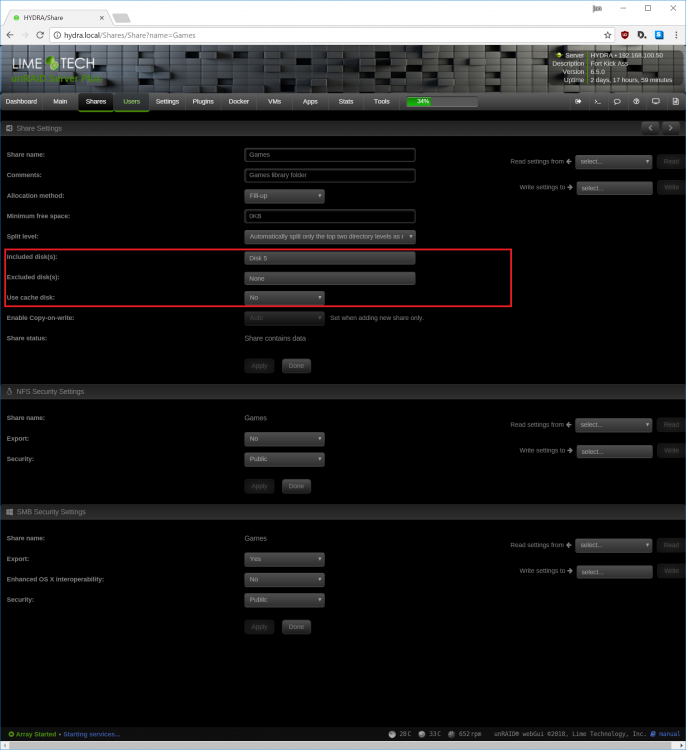Screen dimensions: 686x750
Task: Open Chrome's three-dot menu
Action: [676, 35]
